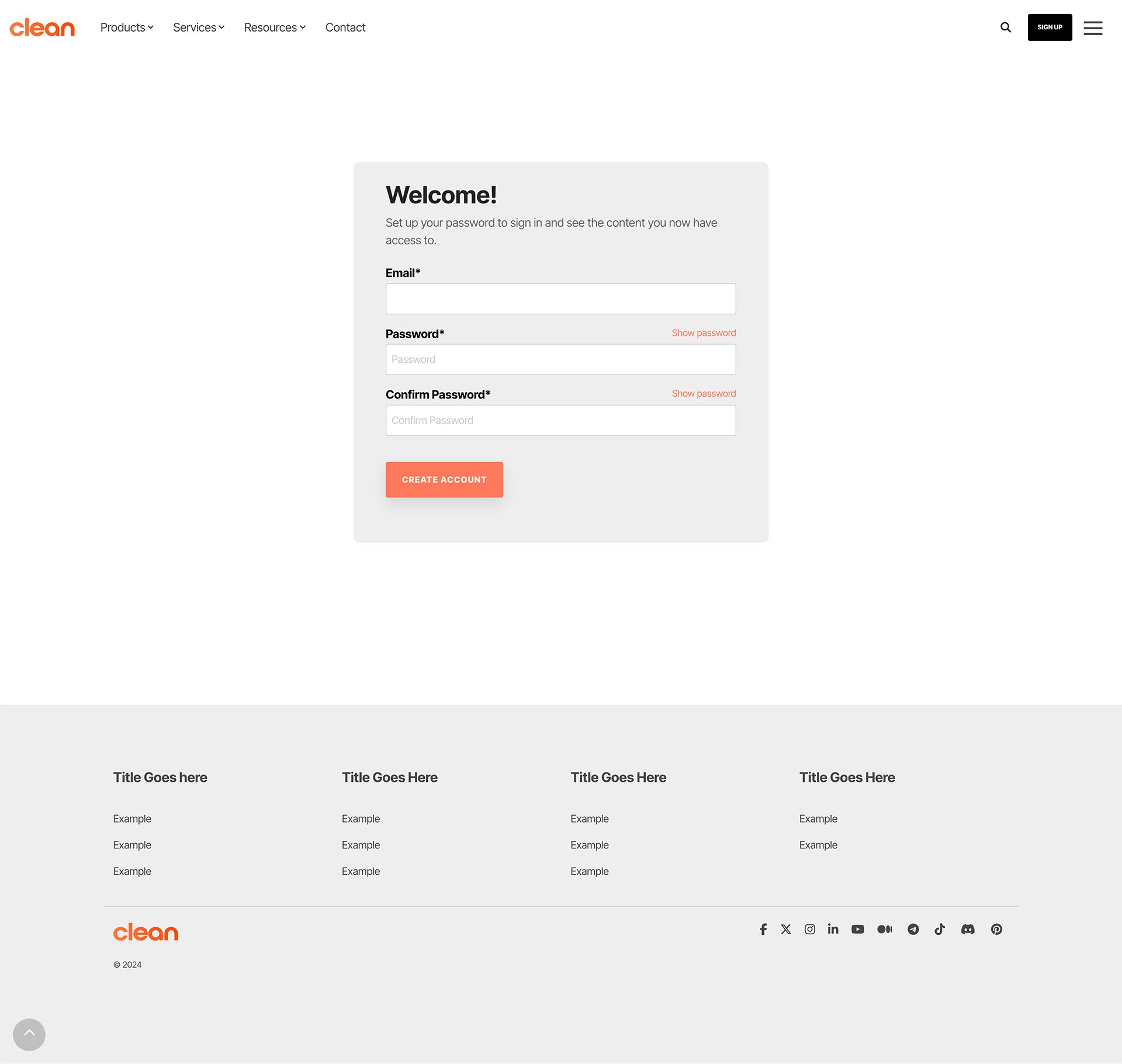Expand the Resources dropdown menu
Viewport: 1122px width, 1064px height.
[275, 27]
